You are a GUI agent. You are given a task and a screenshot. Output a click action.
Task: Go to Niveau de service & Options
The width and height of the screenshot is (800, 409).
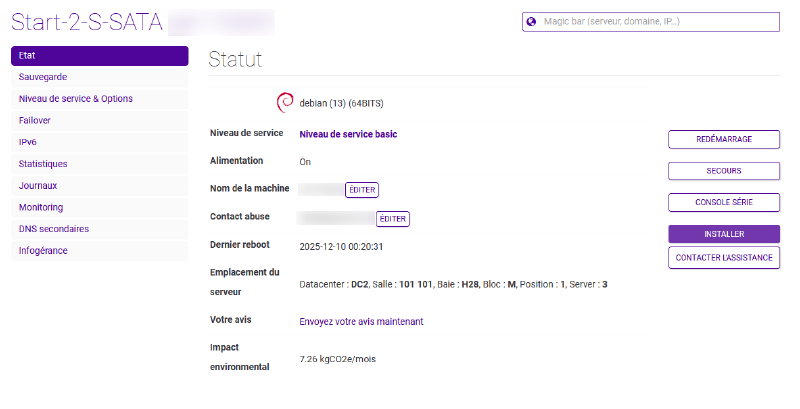[x=99, y=99]
